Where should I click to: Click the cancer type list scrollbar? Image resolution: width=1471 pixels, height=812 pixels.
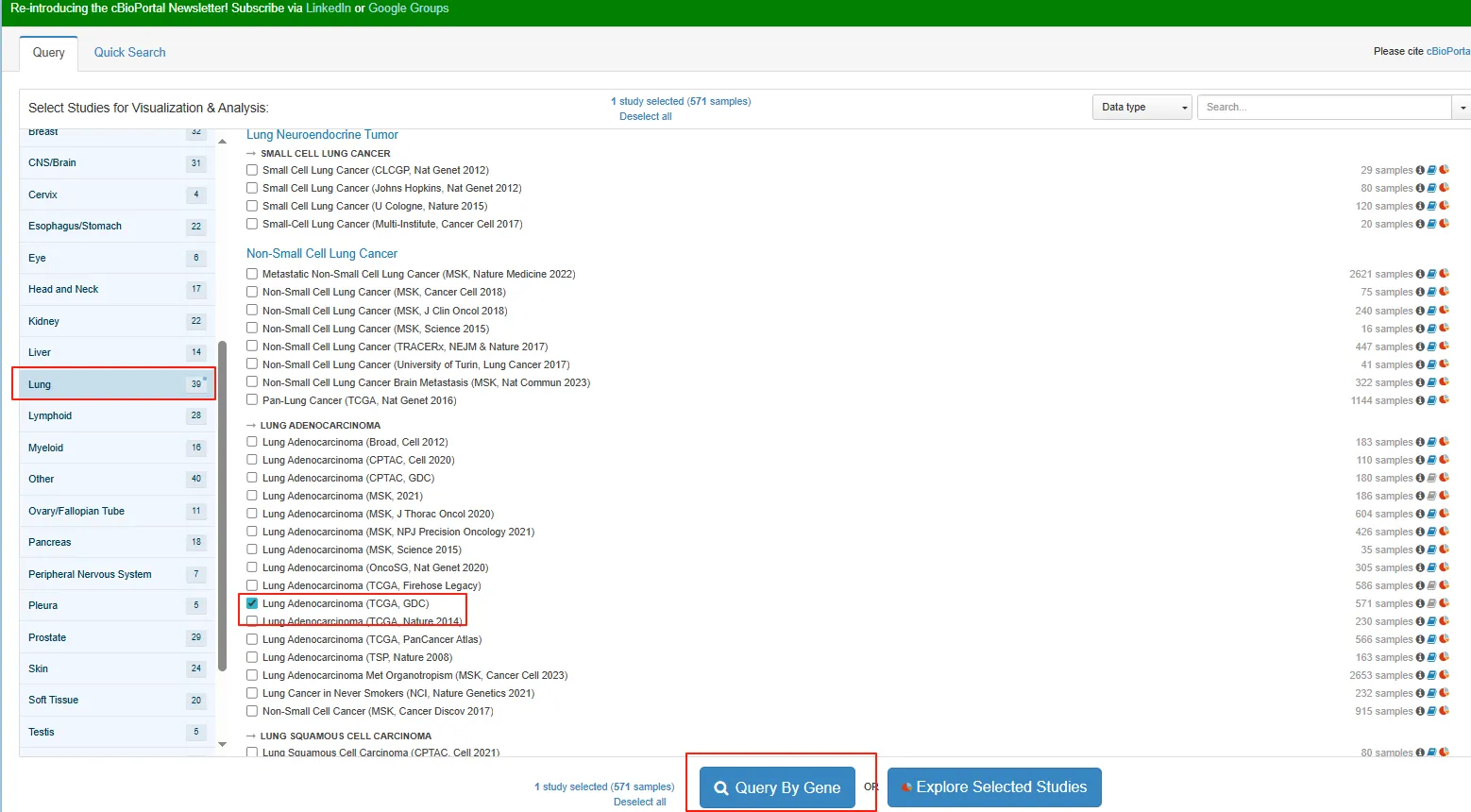(222, 505)
